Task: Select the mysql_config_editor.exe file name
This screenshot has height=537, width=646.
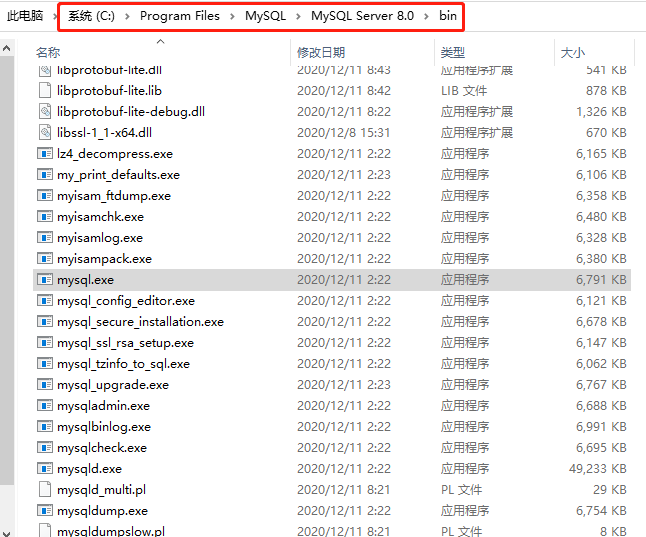Action: [126, 301]
